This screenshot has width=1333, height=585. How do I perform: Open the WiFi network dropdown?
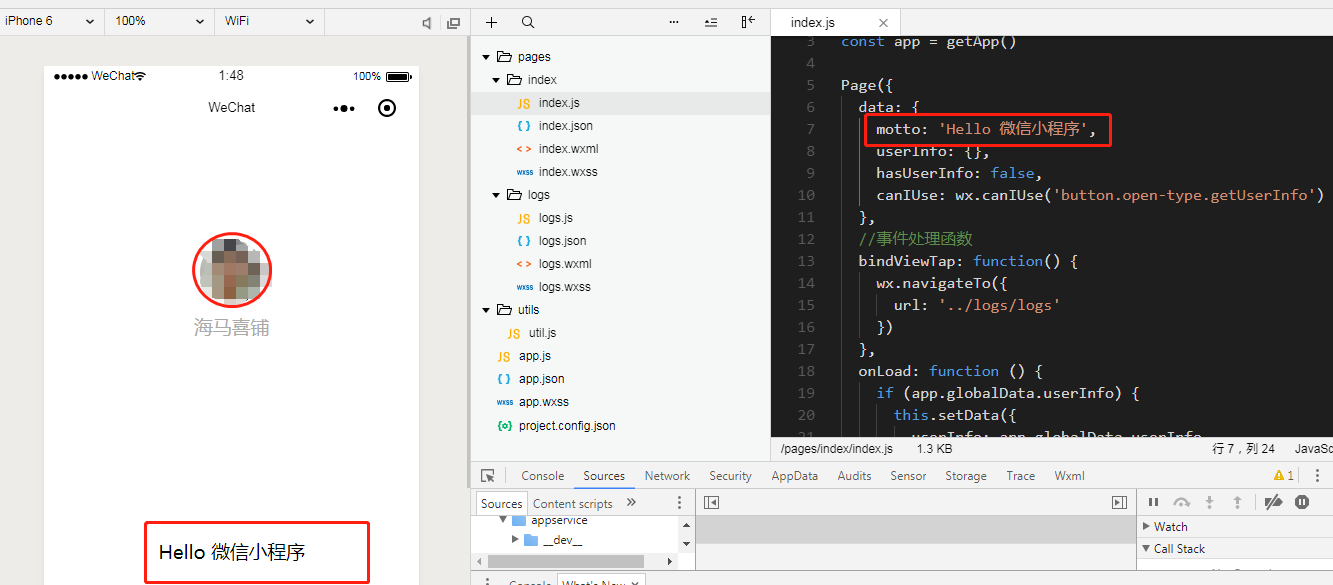[269, 20]
